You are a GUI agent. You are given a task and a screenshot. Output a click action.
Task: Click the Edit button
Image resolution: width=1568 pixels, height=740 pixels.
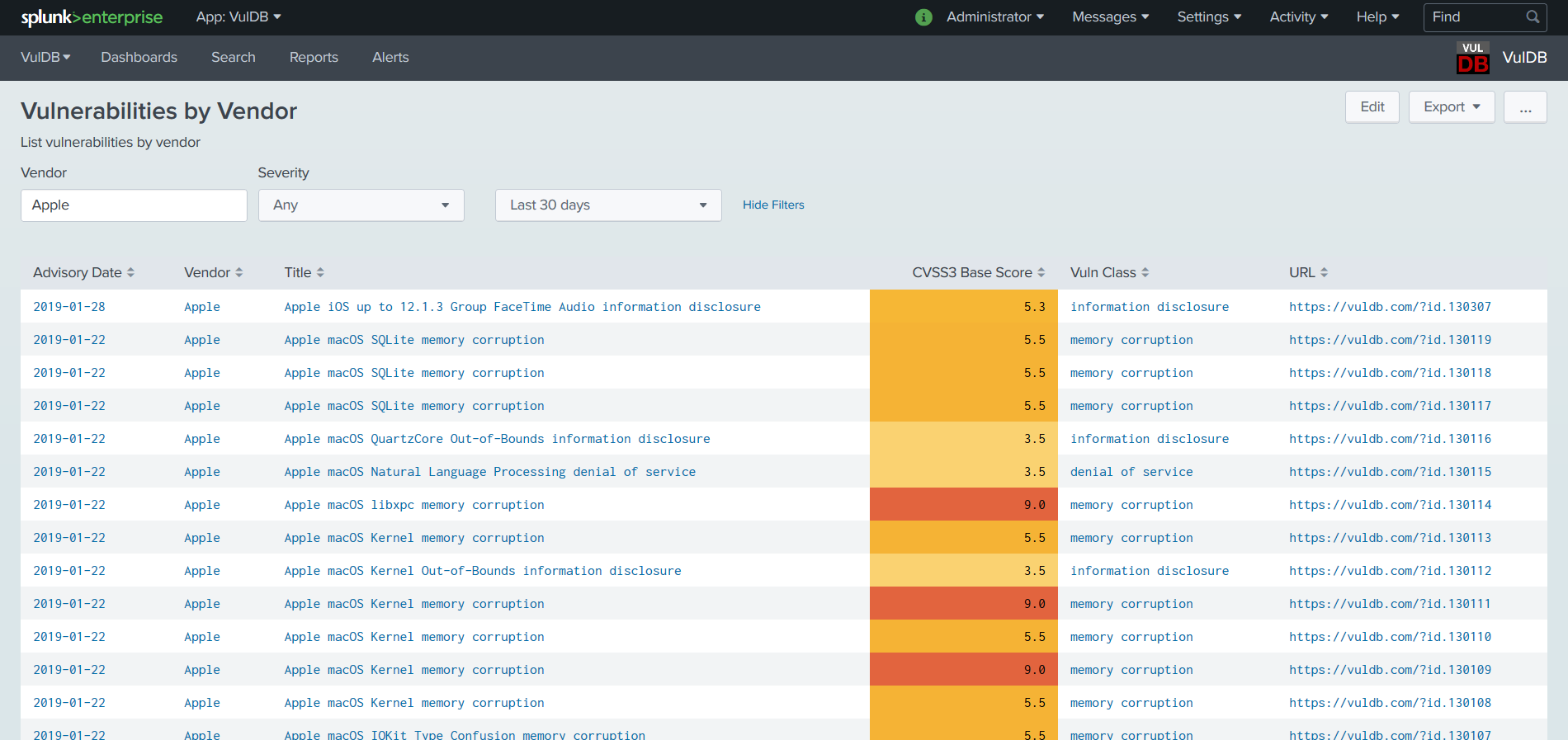click(1372, 107)
